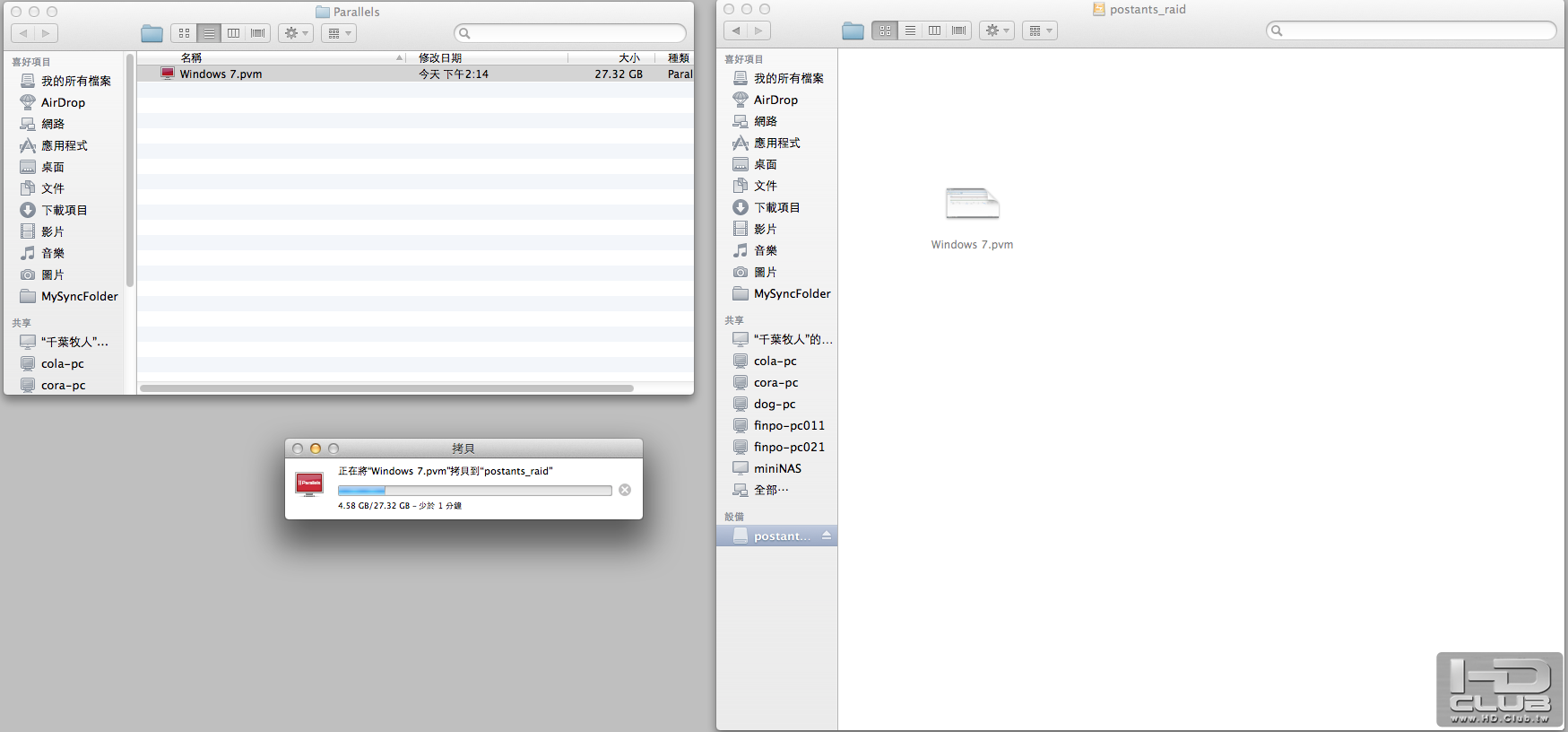Open 應用程式 in Parallels sidebar
Viewport: 1568px width, 732px height.
click(54, 145)
